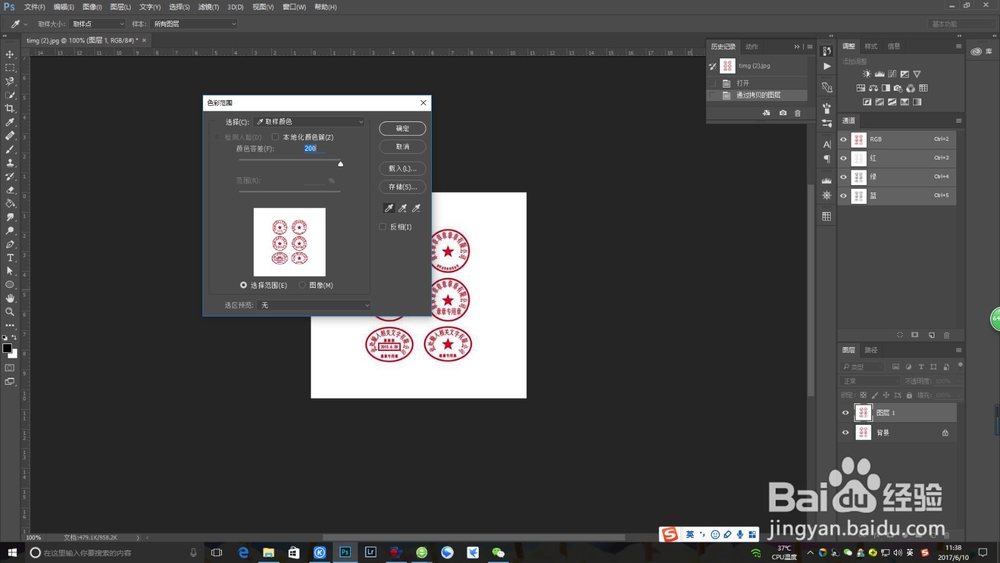Add a Color Balance adjustment
The height and width of the screenshot is (563, 1000).
click(x=873, y=88)
